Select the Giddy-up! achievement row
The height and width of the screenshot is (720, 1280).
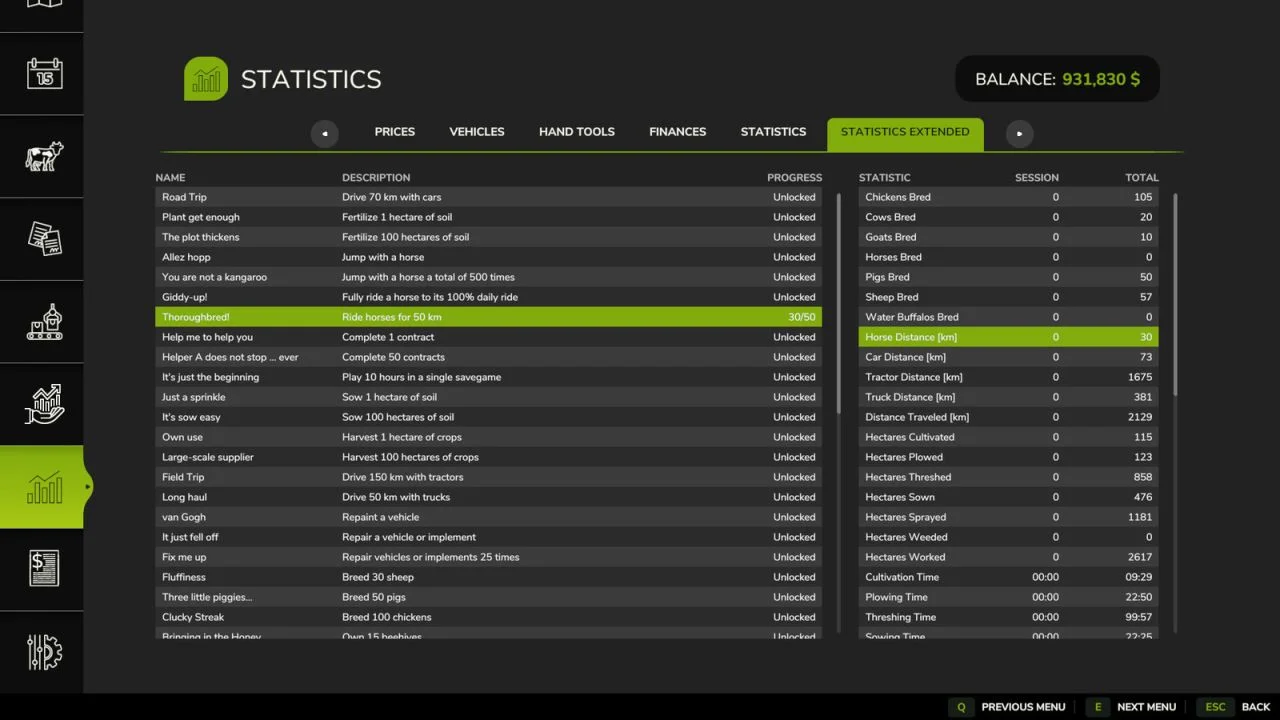point(488,297)
